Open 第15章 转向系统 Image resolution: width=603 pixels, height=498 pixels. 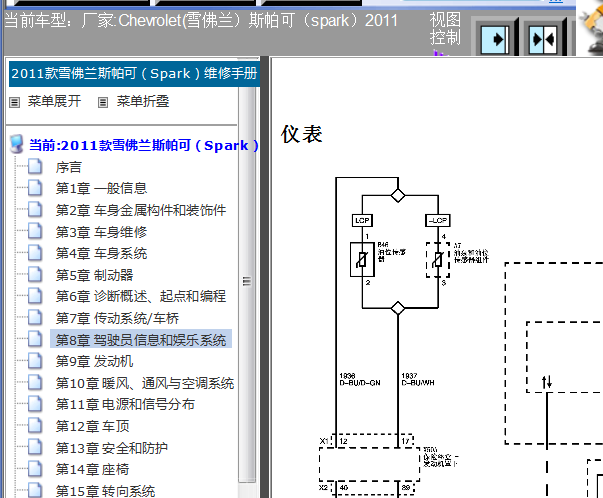point(105,491)
